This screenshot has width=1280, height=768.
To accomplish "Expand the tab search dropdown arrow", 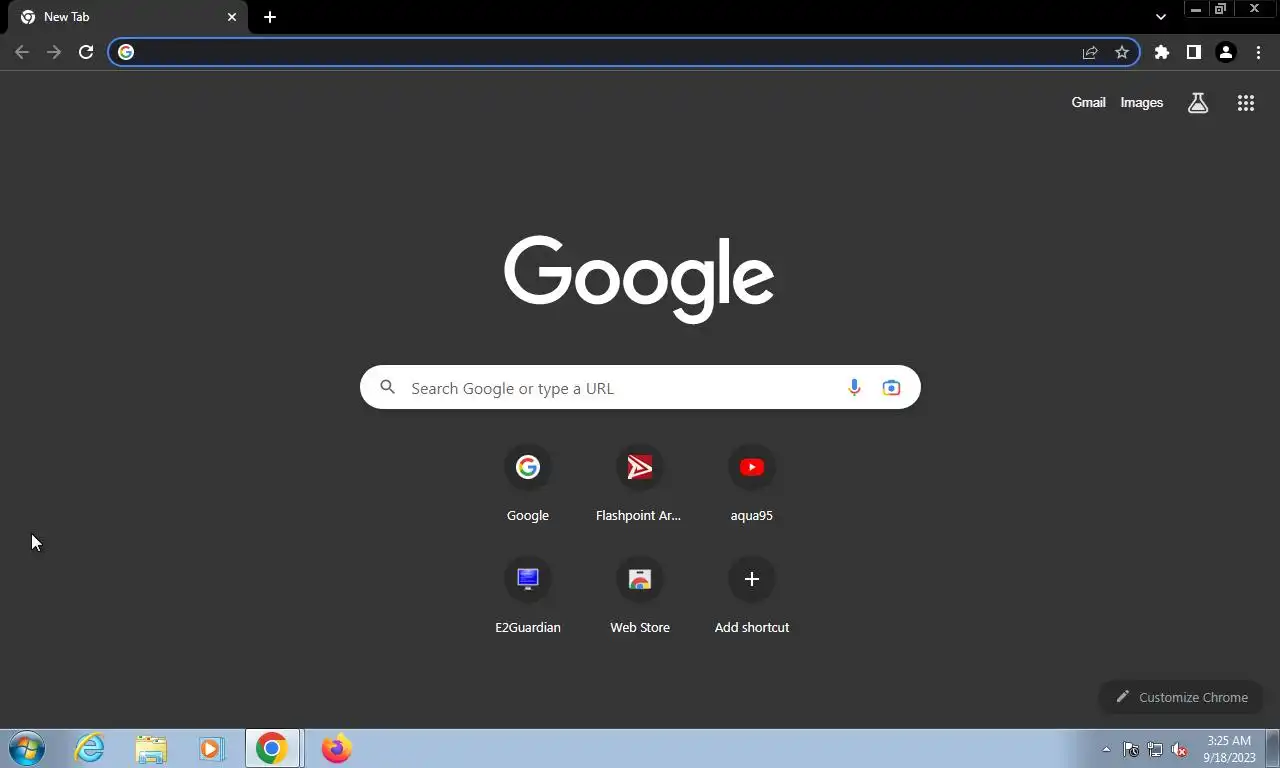I will pyautogui.click(x=1161, y=17).
